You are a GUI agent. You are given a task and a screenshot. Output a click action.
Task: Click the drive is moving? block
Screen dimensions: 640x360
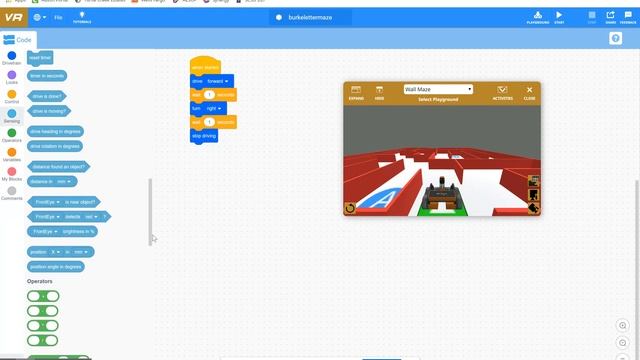coord(49,111)
